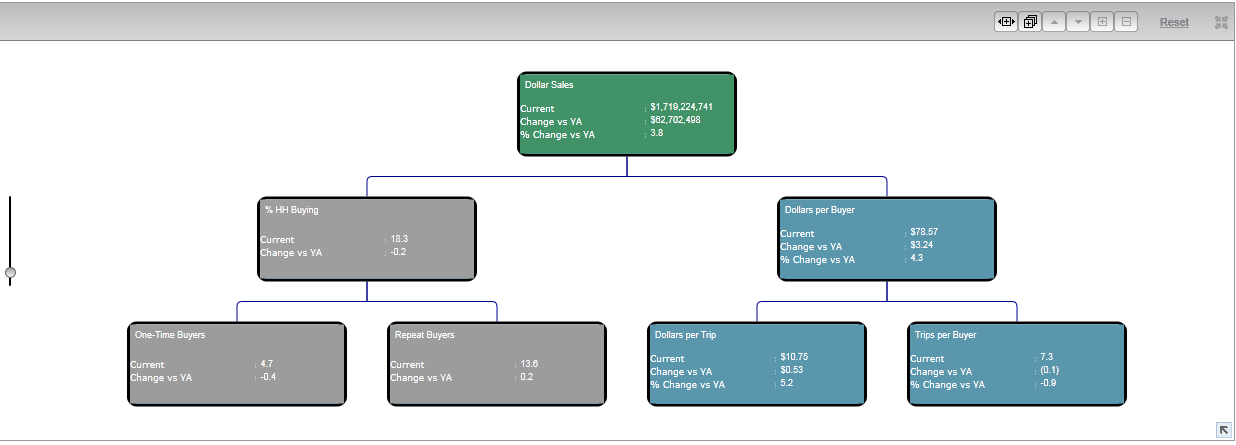Image resolution: width=1236 pixels, height=445 pixels.
Task: Choose the Trips per Buyer node
Action: (1017, 364)
